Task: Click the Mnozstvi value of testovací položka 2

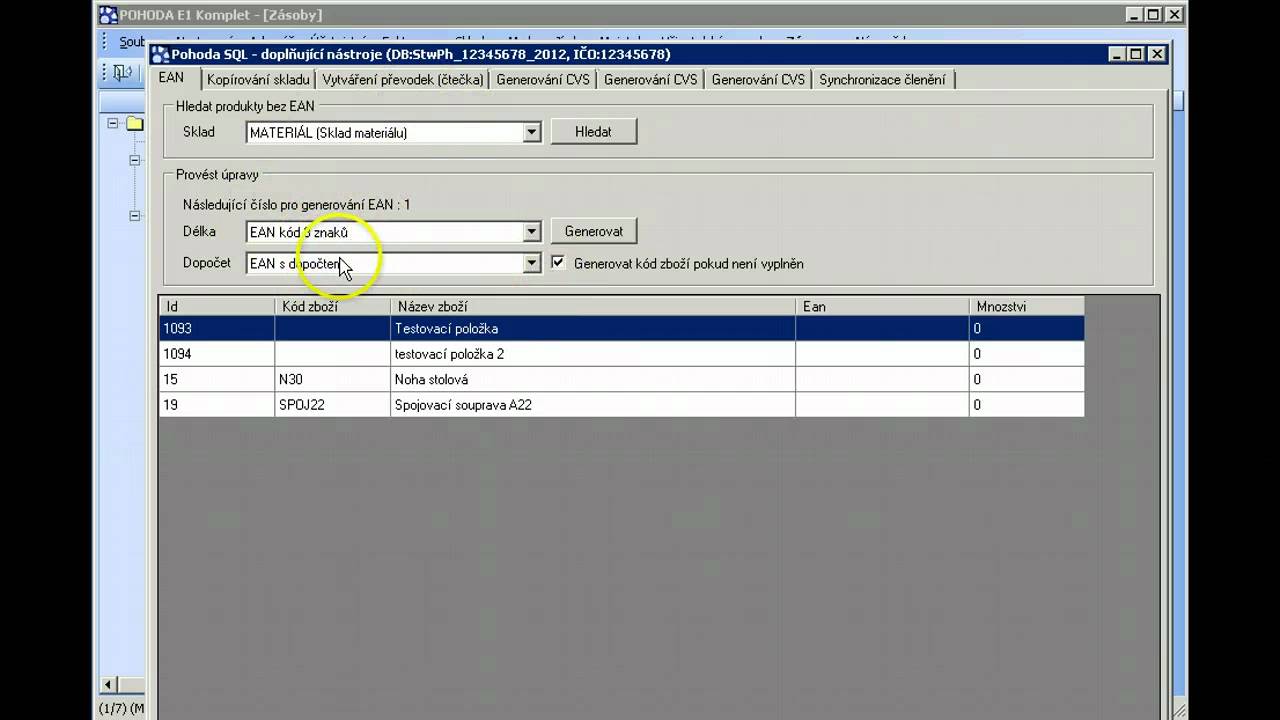Action: [x=1026, y=354]
